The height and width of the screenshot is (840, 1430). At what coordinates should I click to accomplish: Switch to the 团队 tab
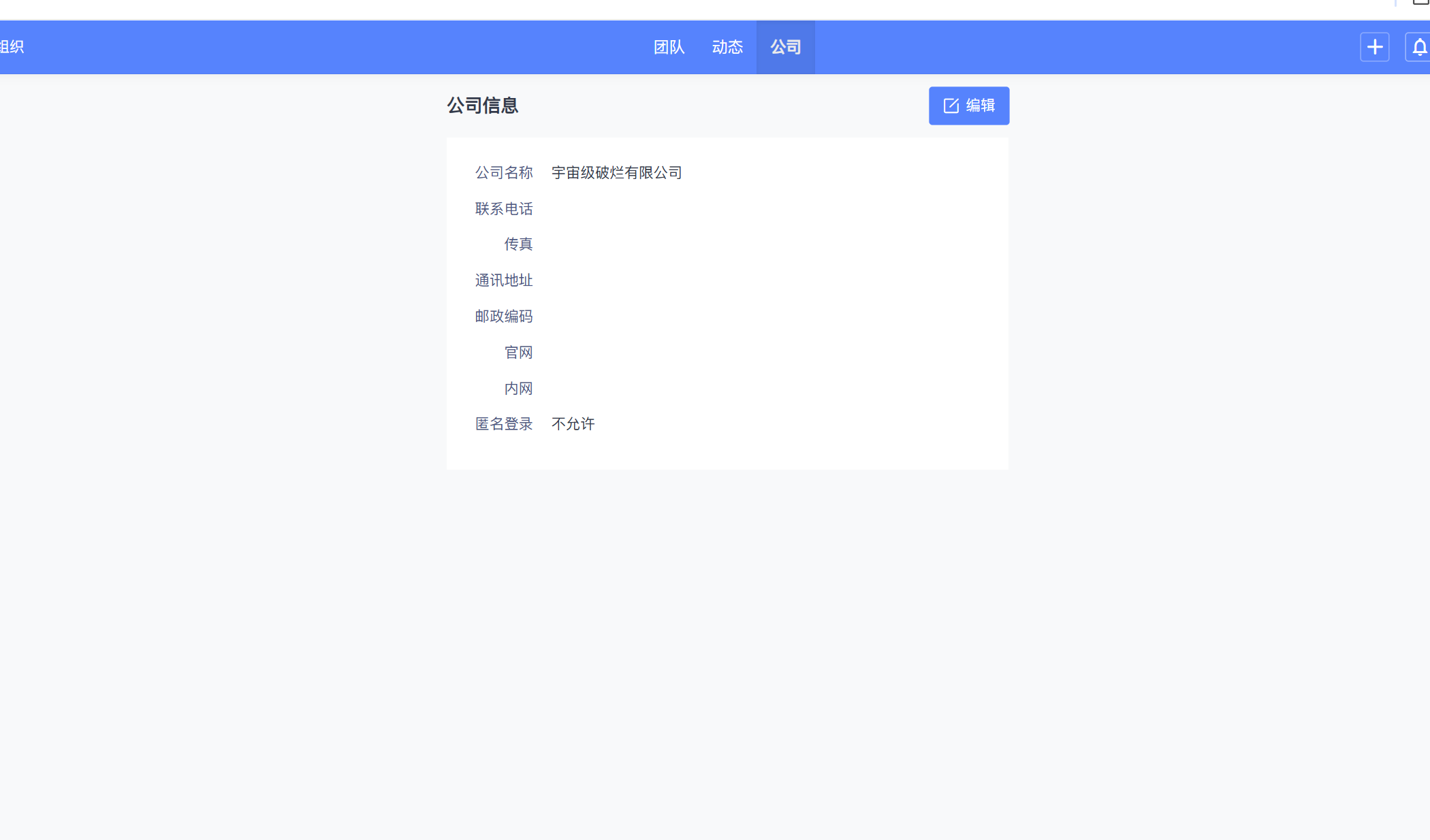coord(668,47)
